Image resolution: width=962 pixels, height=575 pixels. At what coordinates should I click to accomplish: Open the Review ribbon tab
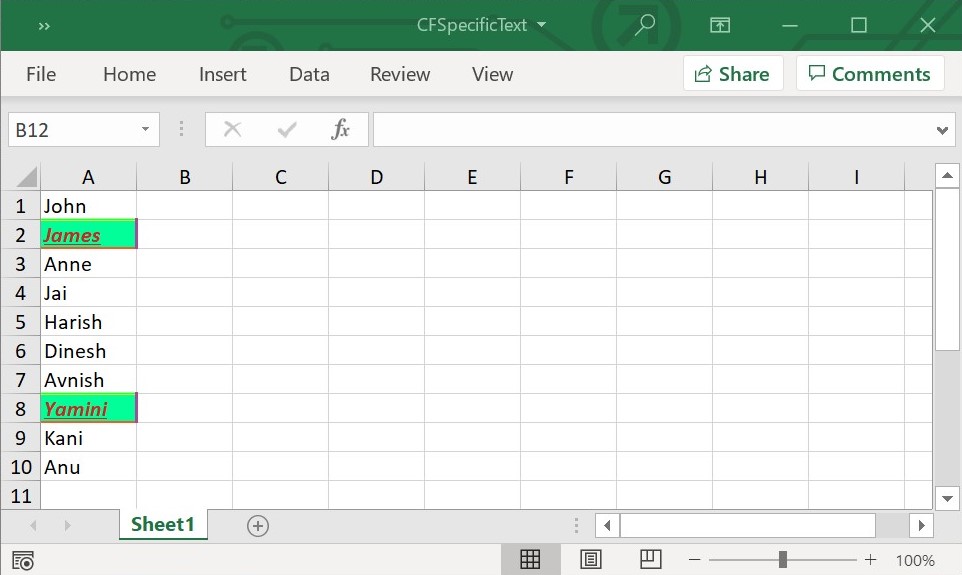(x=400, y=74)
